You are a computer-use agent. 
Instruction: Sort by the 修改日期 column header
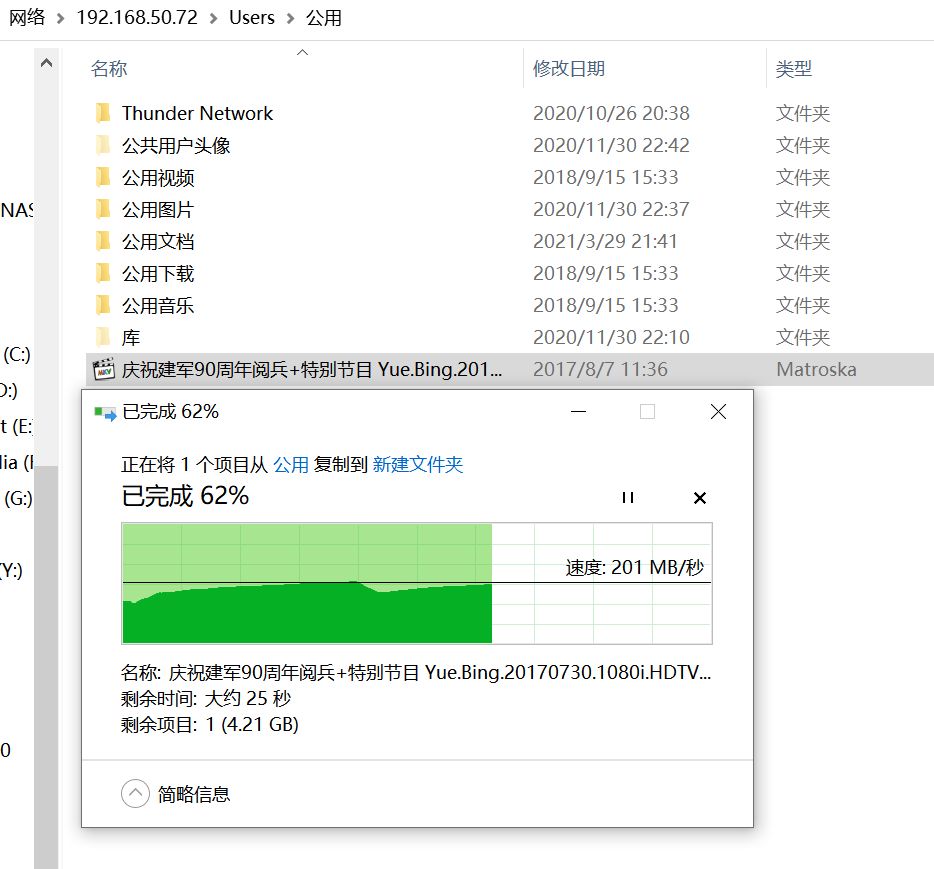[x=568, y=69]
